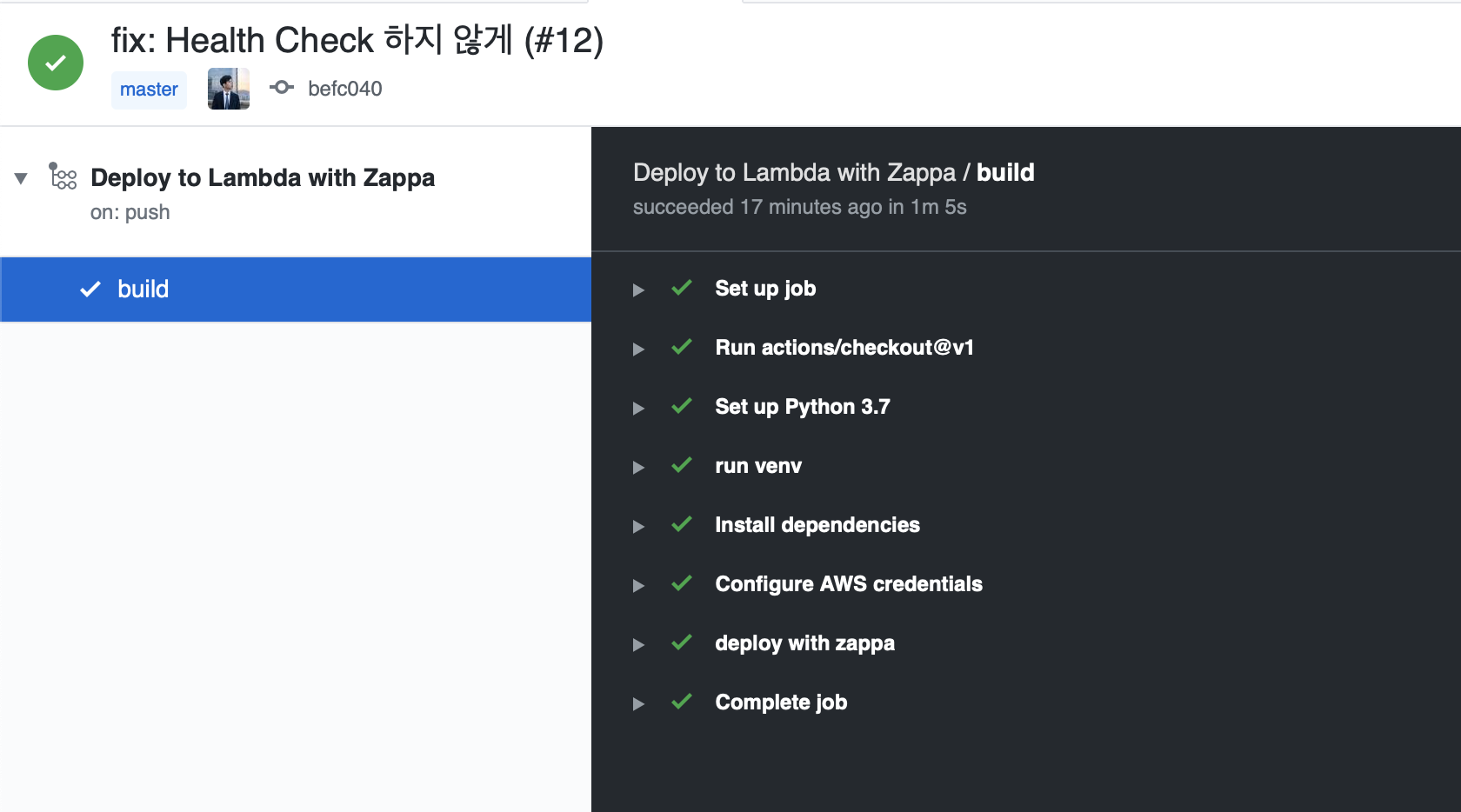Viewport: 1461px width, 812px height.
Task: Click the 'Set up Python 3.7' step label
Action: coord(803,407)
